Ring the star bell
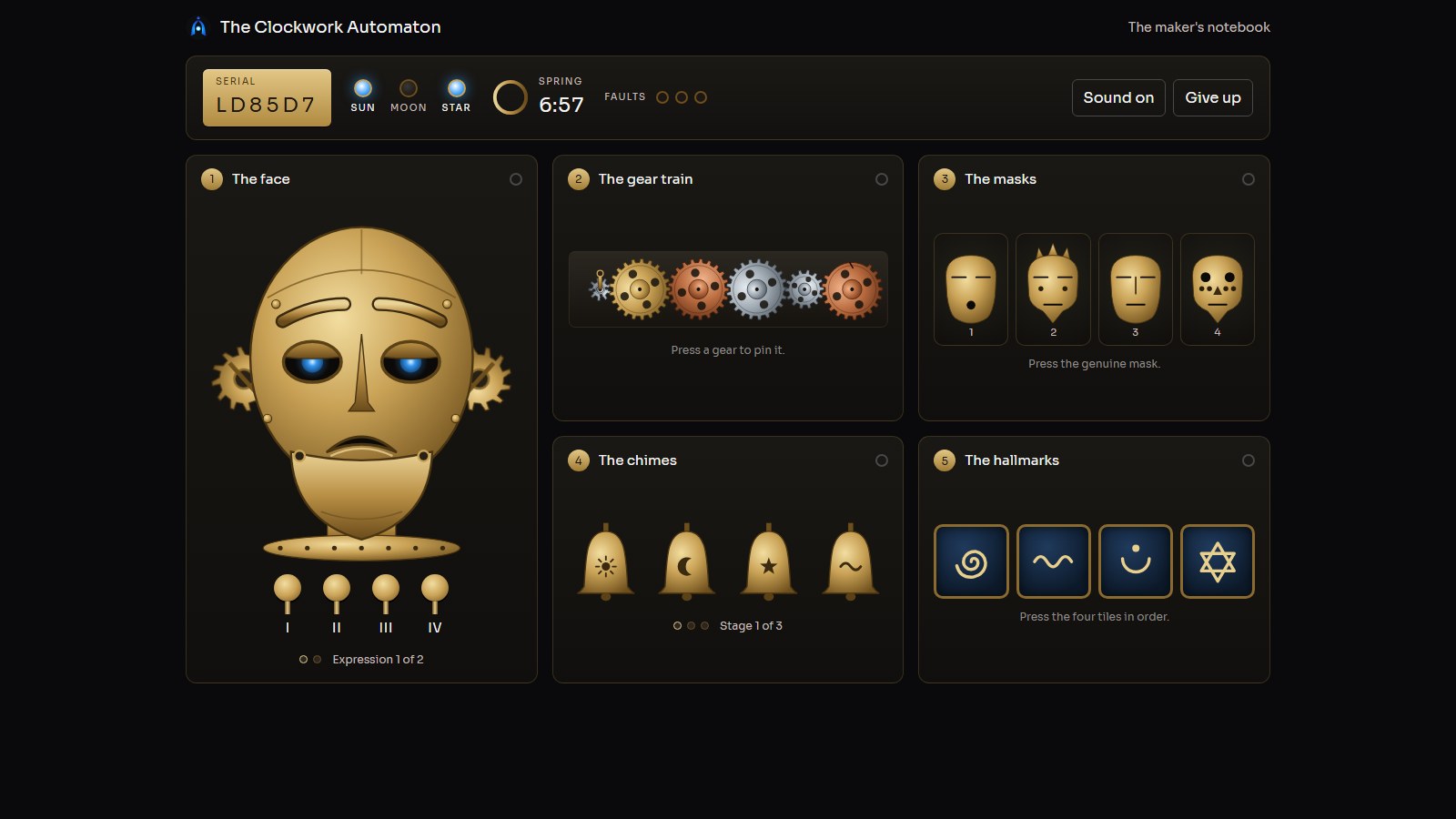The width and height of the screenshot is (1456, 819). click(x=768, y=561)
